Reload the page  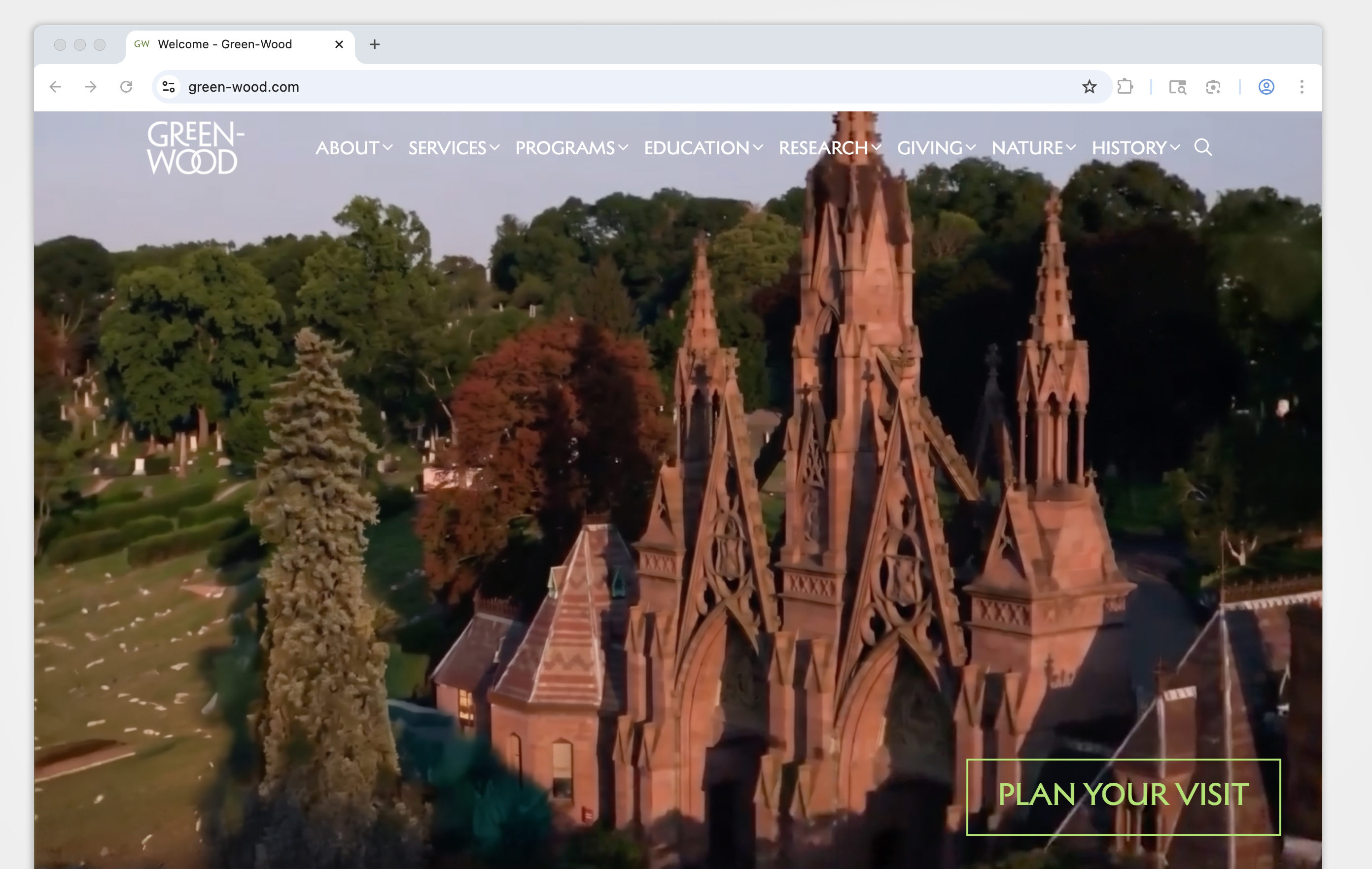coord(126,87)
